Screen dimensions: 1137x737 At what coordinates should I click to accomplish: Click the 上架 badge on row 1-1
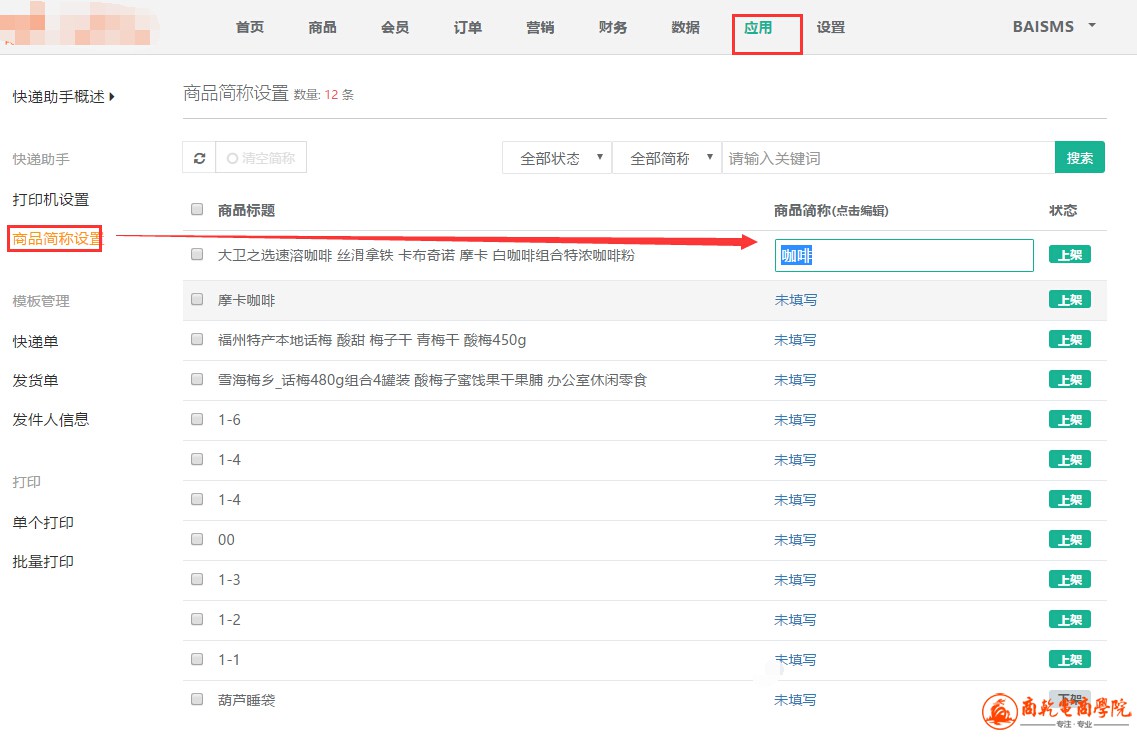[x=1069, y=660]
